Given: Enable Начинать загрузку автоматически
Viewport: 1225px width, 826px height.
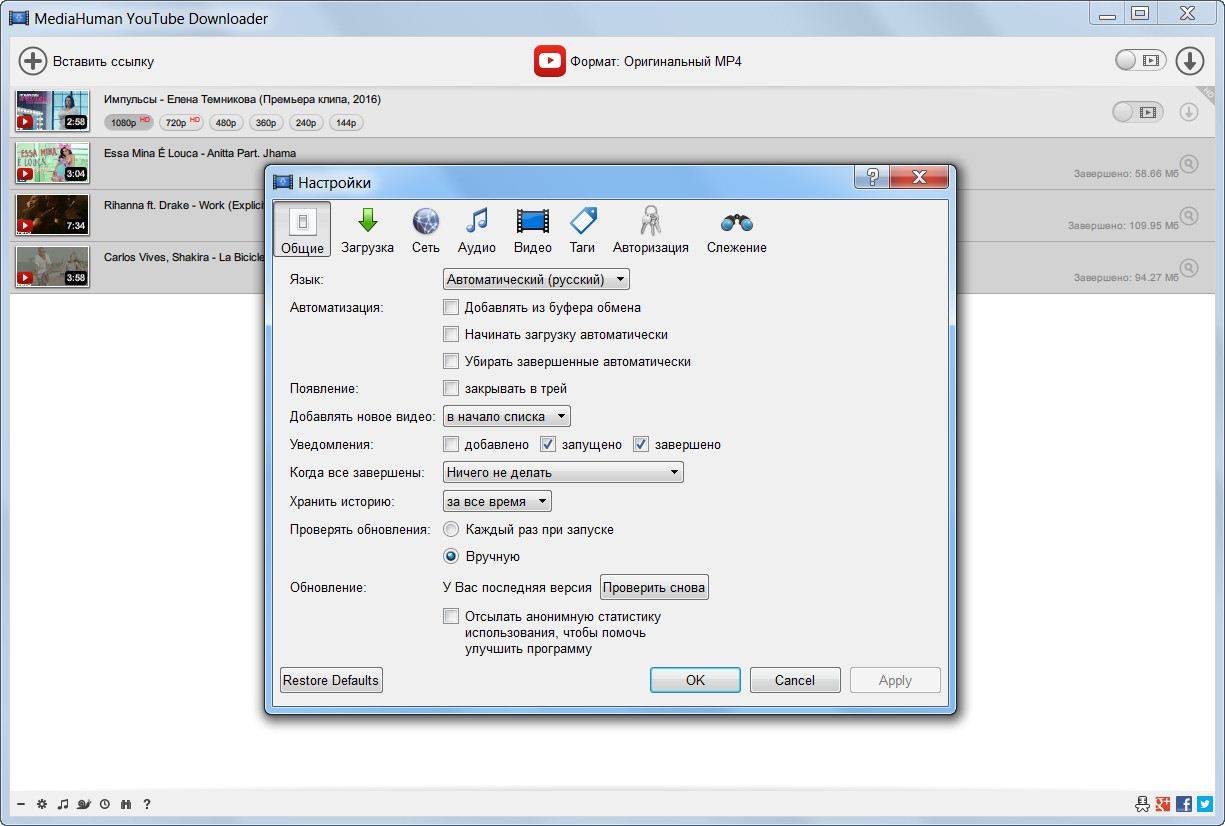Looking at the screenshot, I should 451,334.
